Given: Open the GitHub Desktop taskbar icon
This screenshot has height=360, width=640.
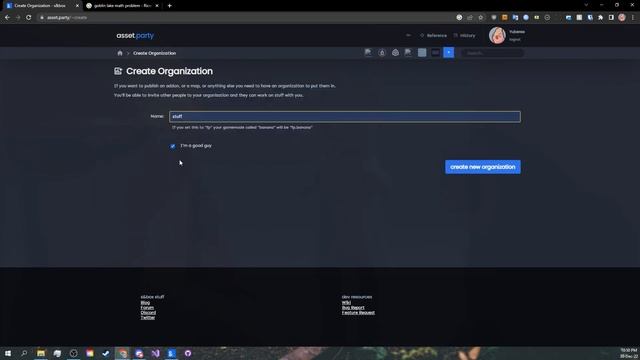Looking at the screenshot, I should click(188, 353).
